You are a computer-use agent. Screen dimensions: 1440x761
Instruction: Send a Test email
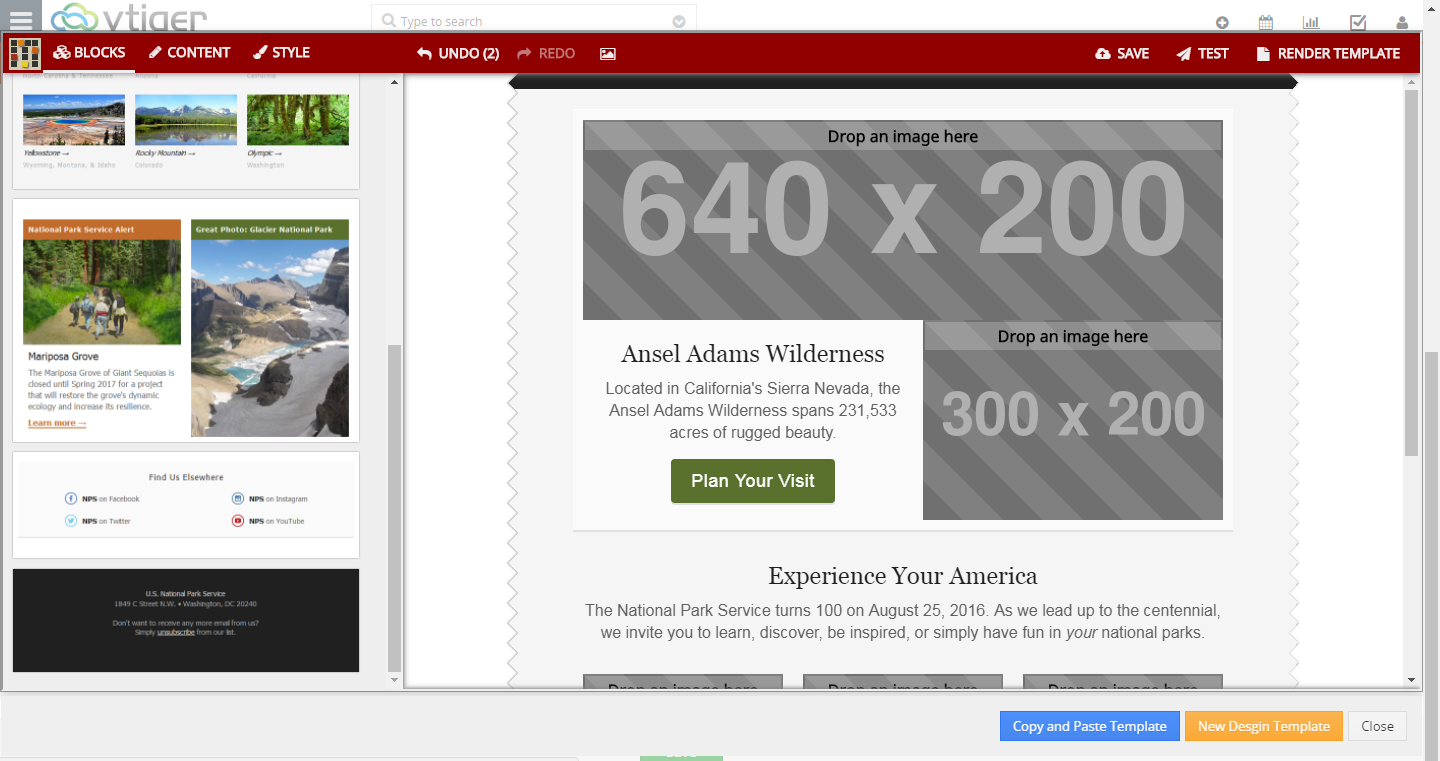coord(1202,54)
